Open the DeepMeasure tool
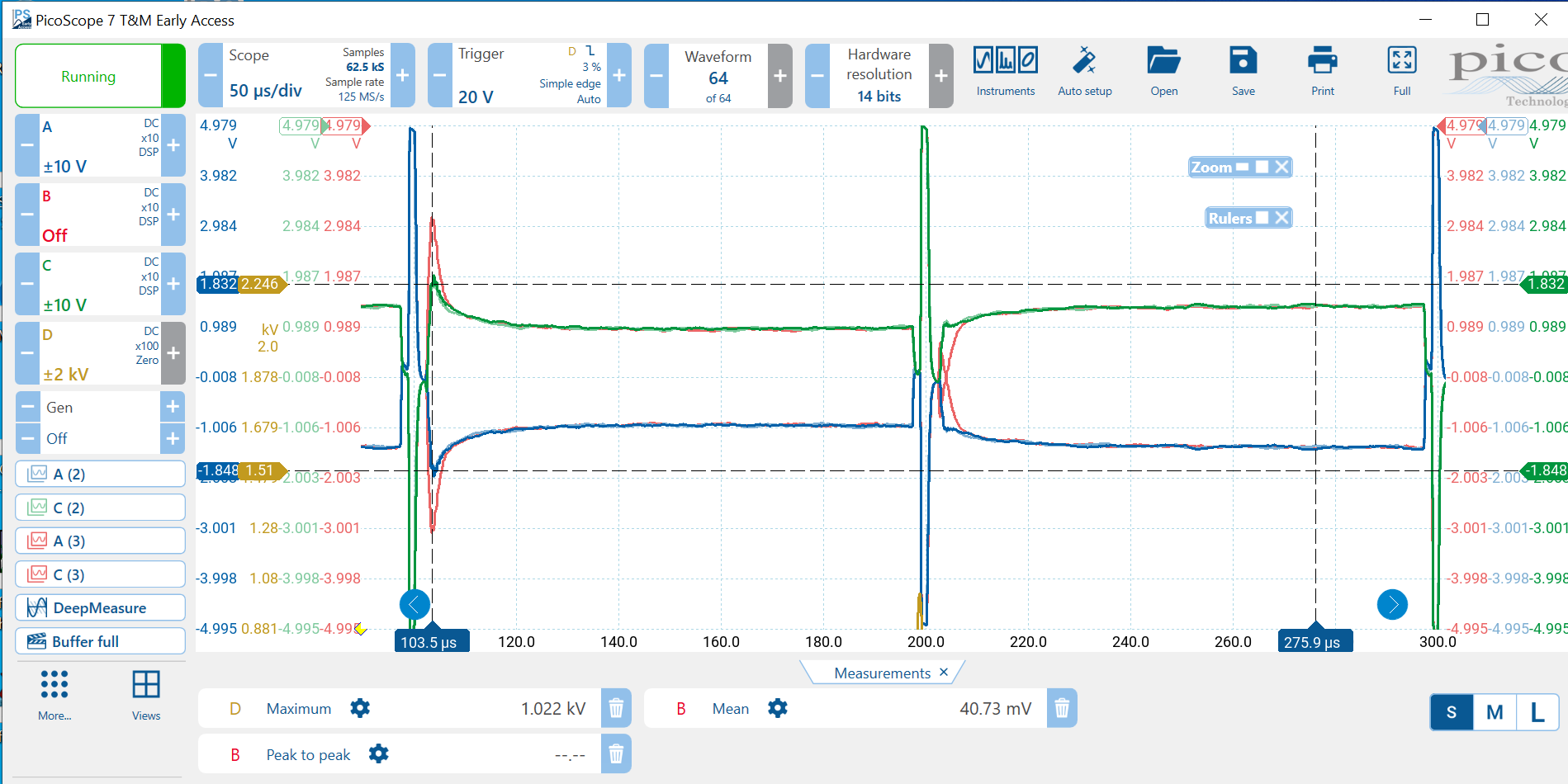Image resolution: width=1568 pixels, height=784 pixels. 100,608
